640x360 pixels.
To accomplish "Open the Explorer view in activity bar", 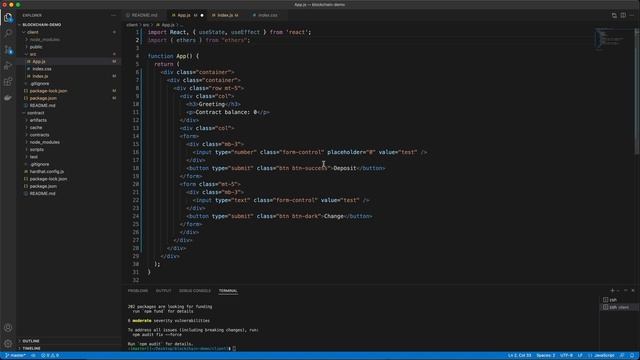I will click(x=8, y=18).
